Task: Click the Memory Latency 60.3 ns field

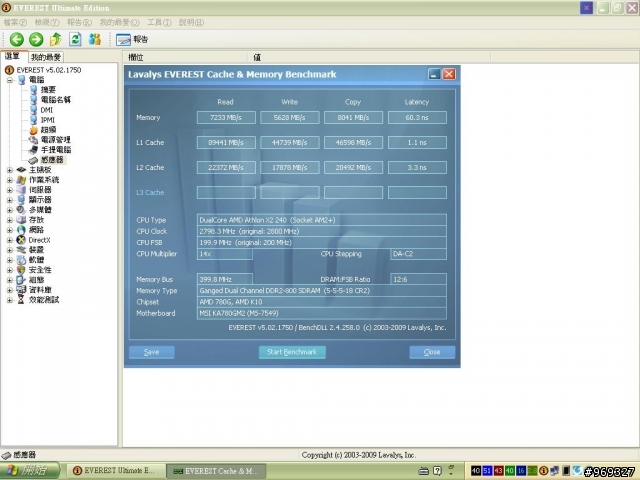Action: pos(417,118)
